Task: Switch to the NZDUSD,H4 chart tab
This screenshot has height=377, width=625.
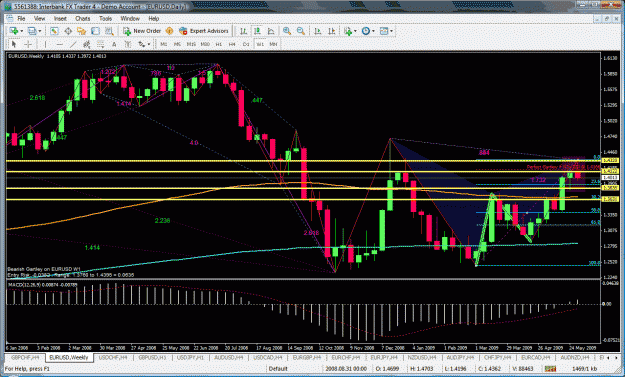Action: click(x=423, y=357)
